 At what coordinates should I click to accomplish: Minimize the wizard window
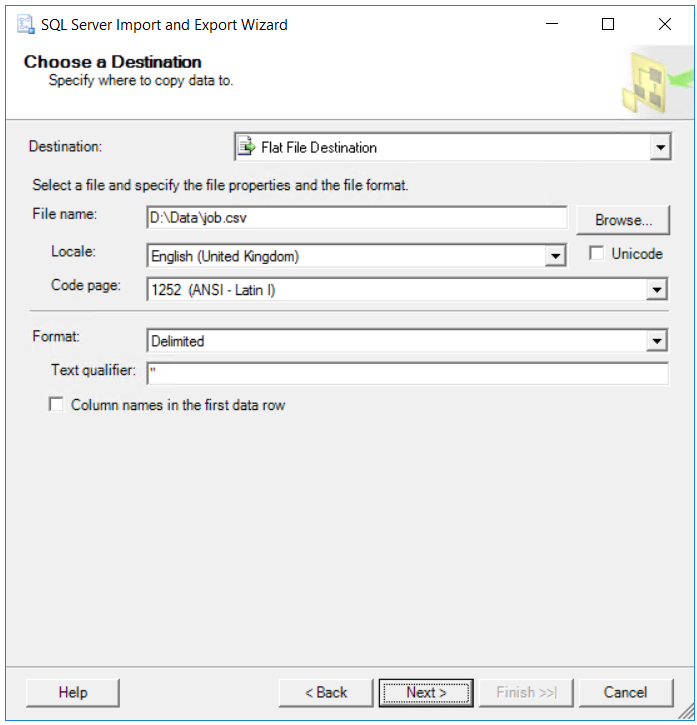tap(552, 24)
